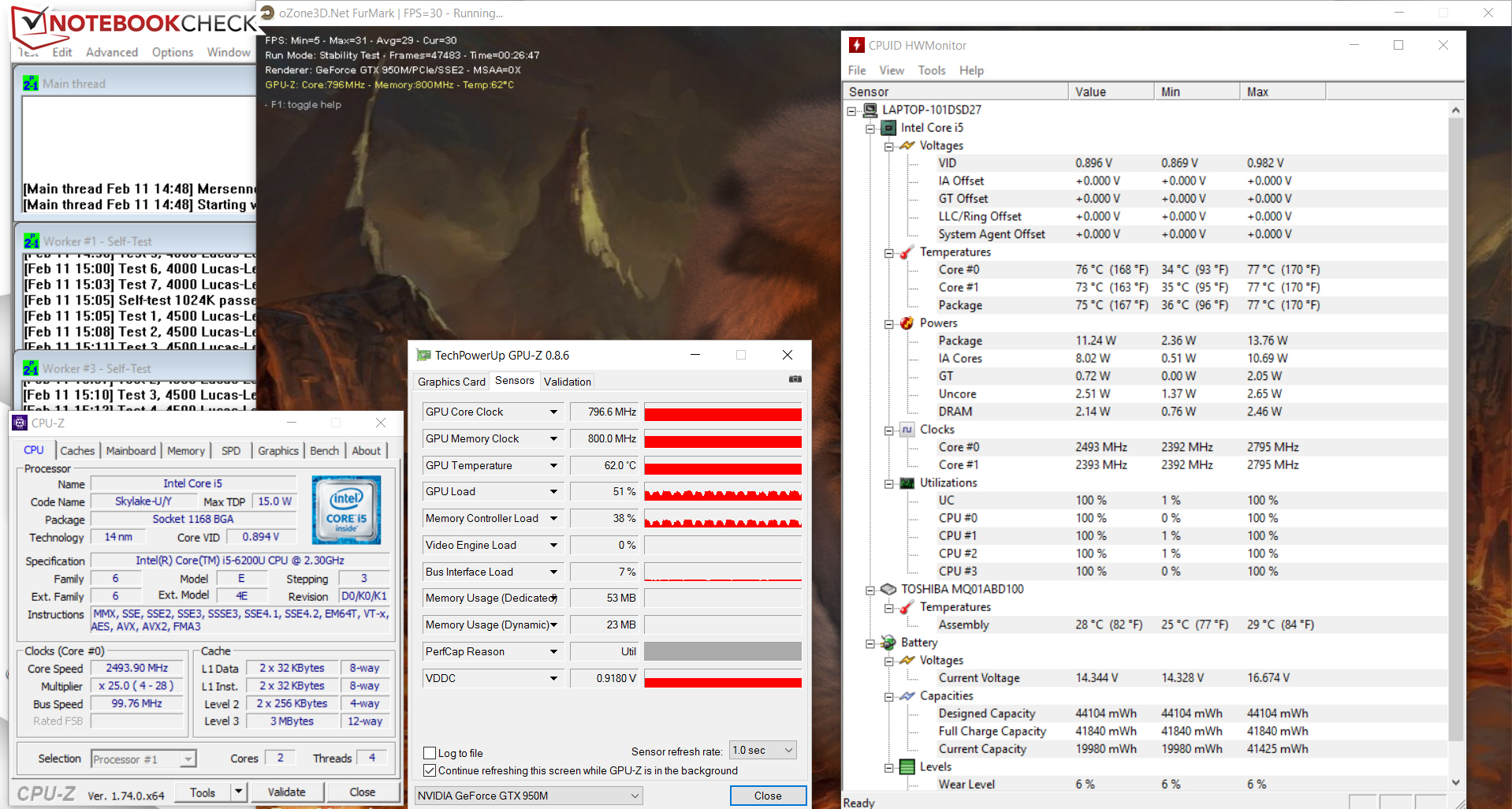The image size is (1512, 809).
Task: Click the GPU-Z screenshot camera icon
Action: click(795, 379)
